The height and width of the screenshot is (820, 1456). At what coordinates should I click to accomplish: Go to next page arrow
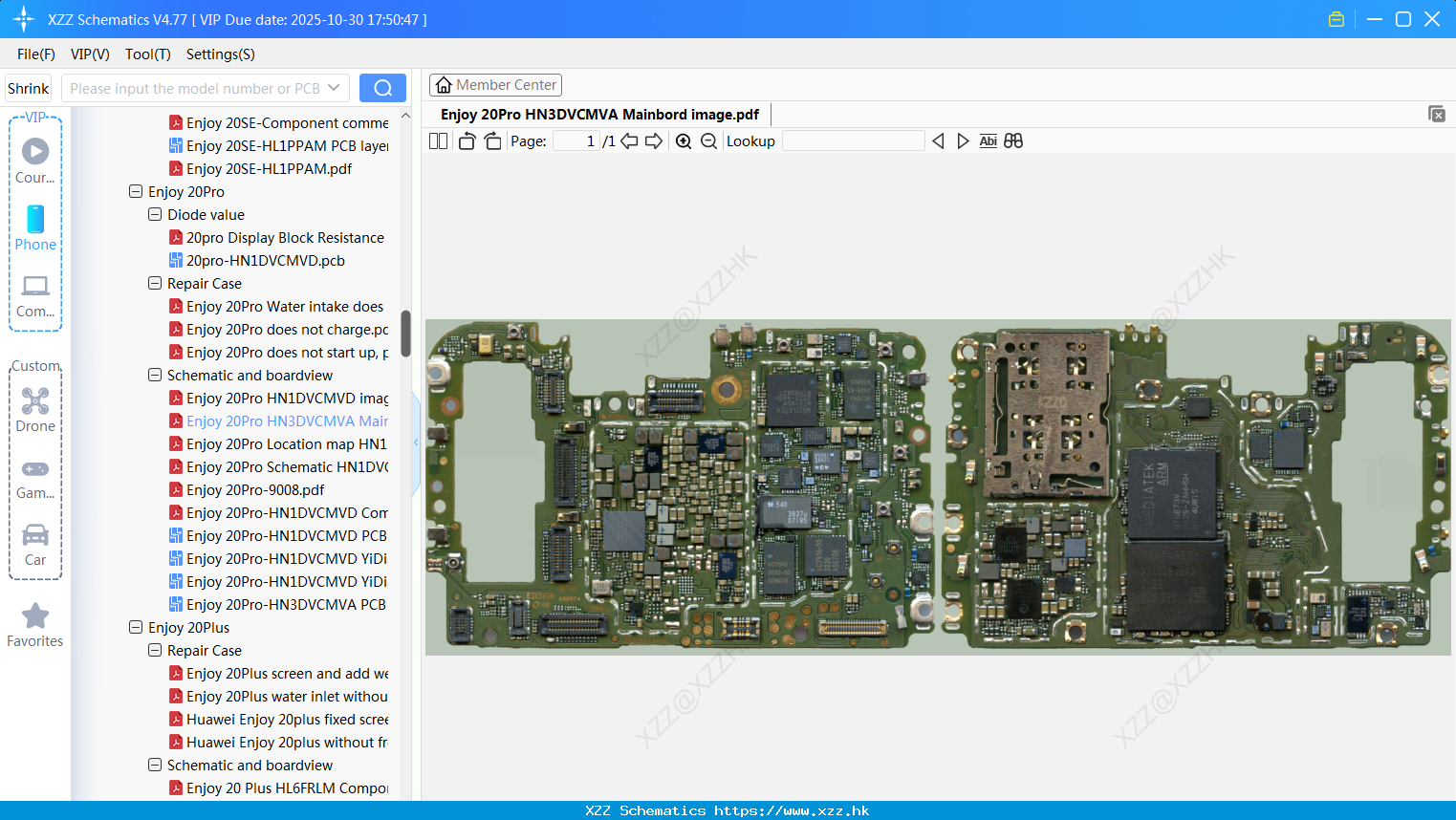(x=654, y=140)
